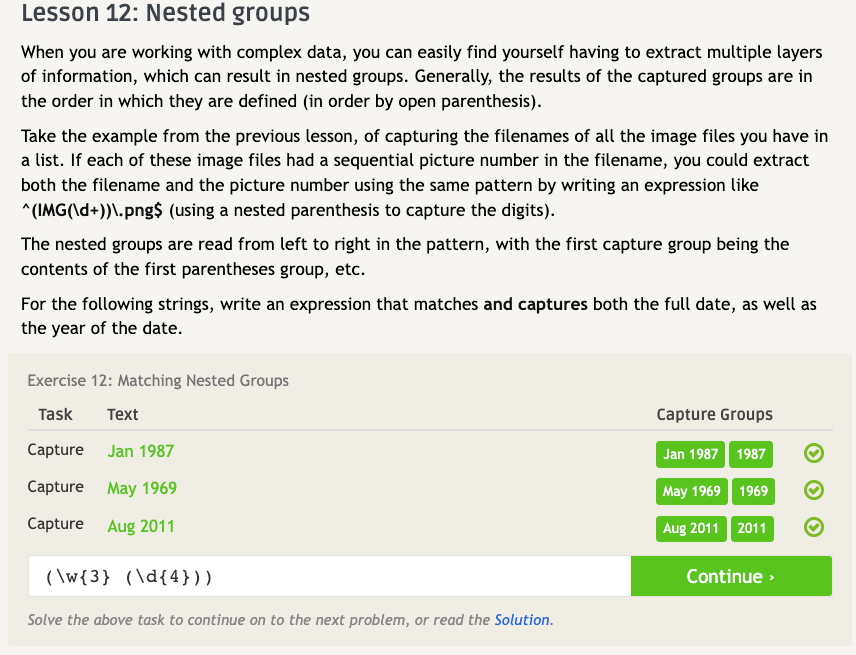
Task: Click the green checkmark for Jan 1987
Action: click(x=814, y=454)
